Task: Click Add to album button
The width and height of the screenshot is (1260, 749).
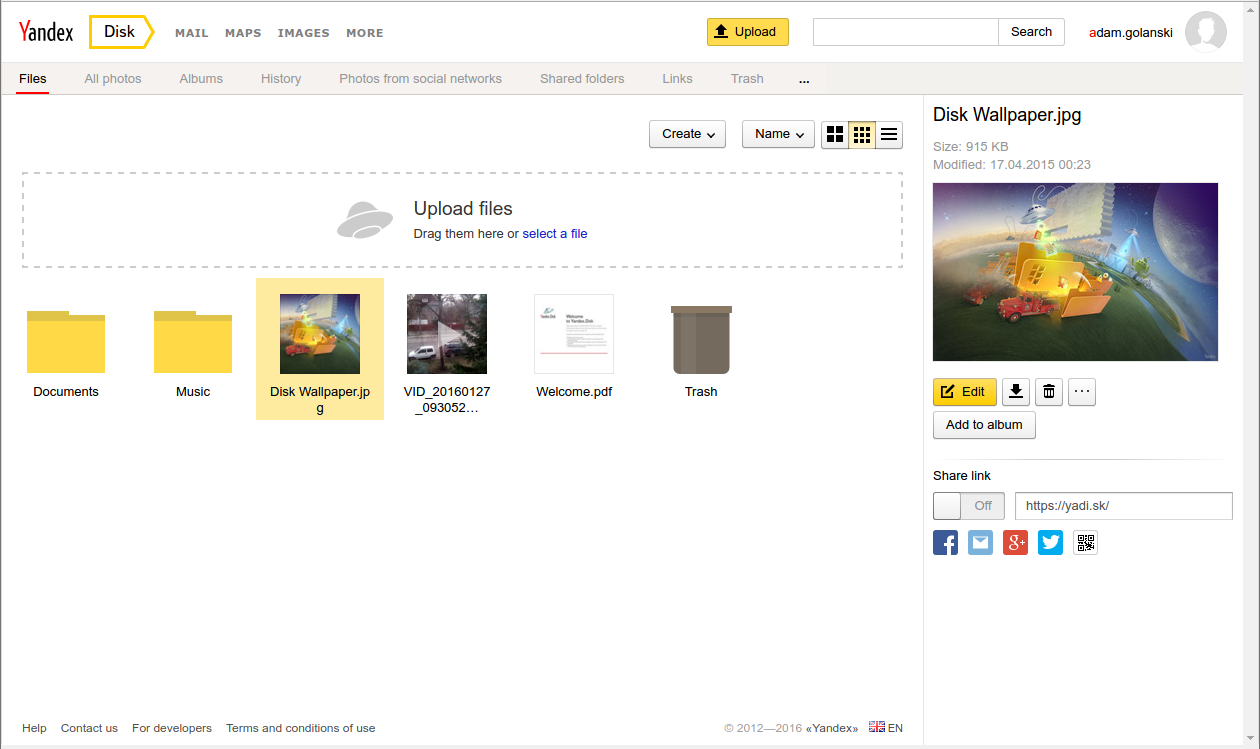Action: click(984, 425)
